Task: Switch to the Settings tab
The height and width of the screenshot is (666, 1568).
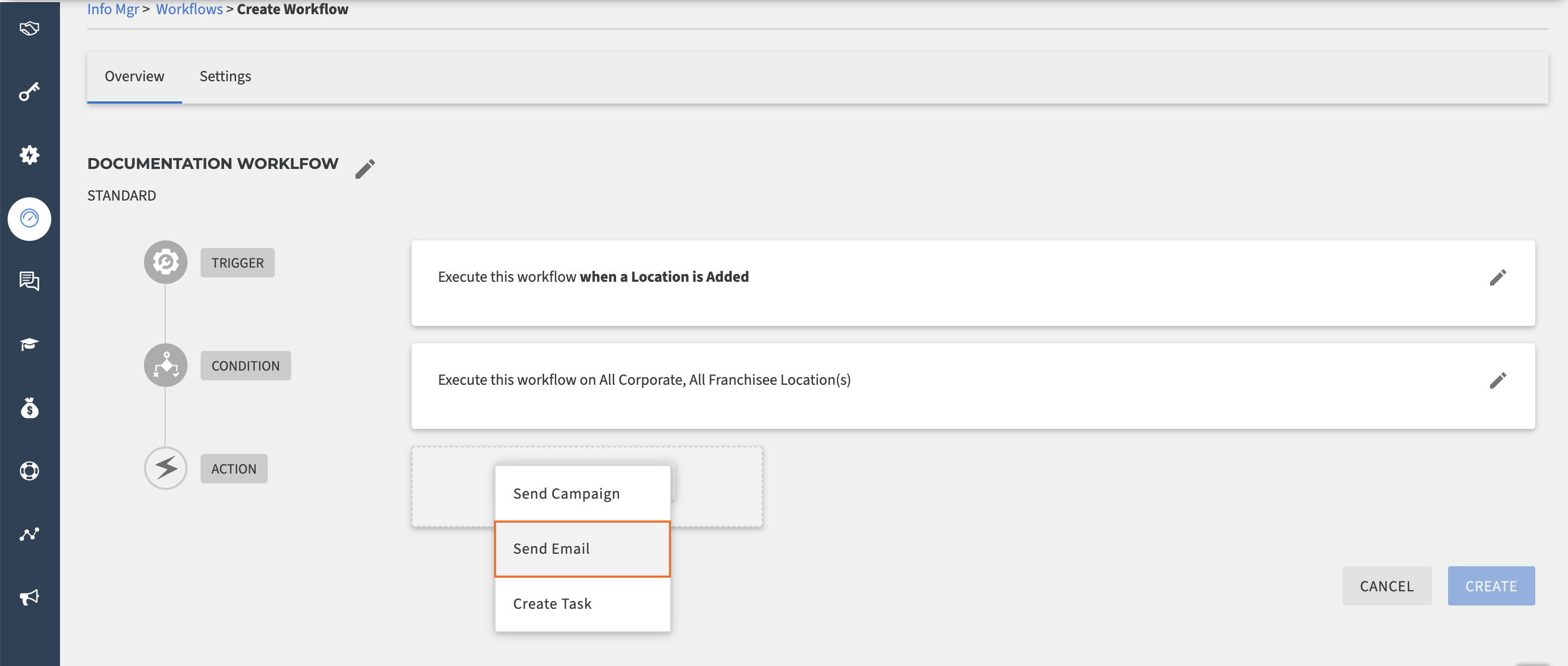Action: (225, 77)
